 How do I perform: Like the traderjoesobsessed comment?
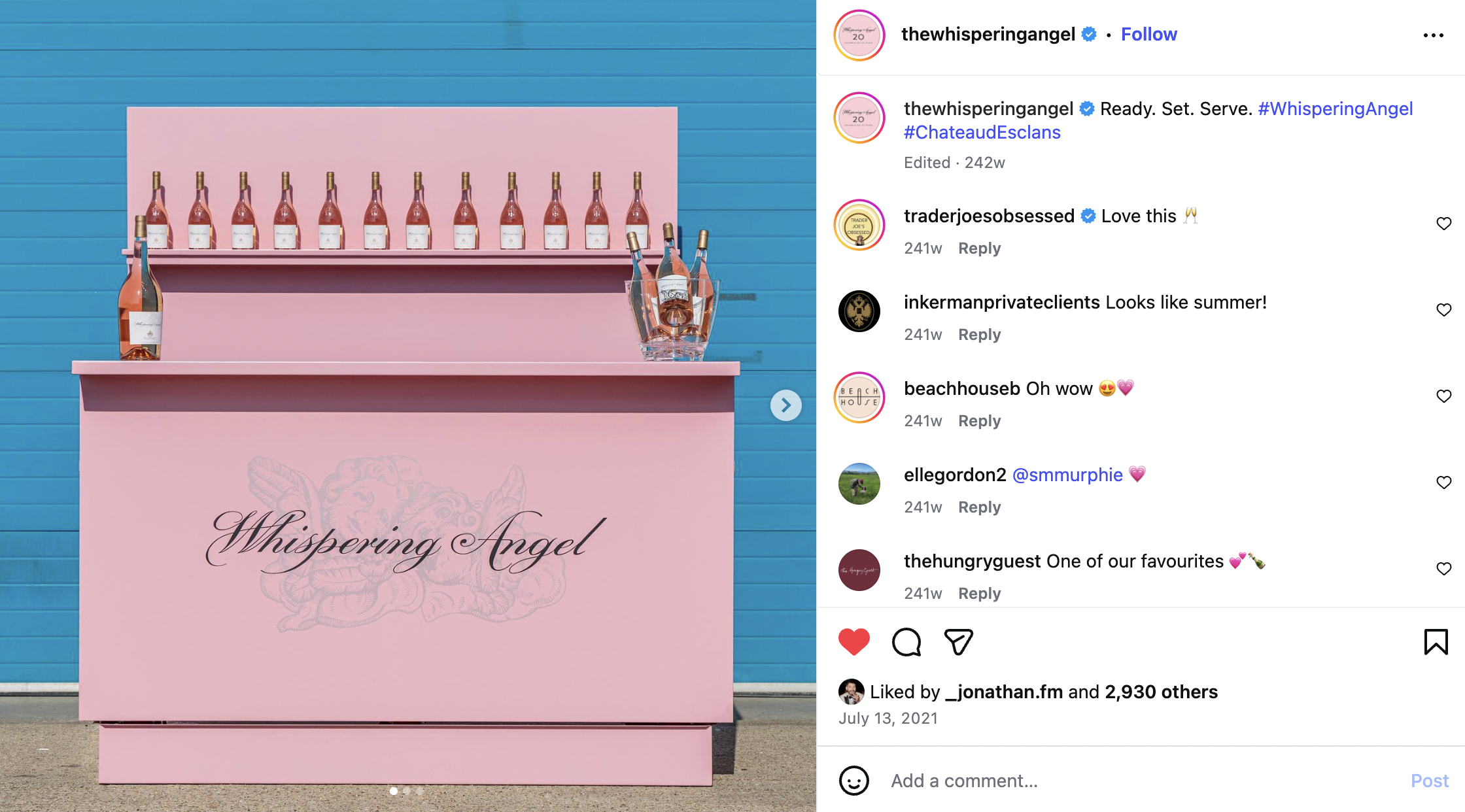coord(1444,224)
